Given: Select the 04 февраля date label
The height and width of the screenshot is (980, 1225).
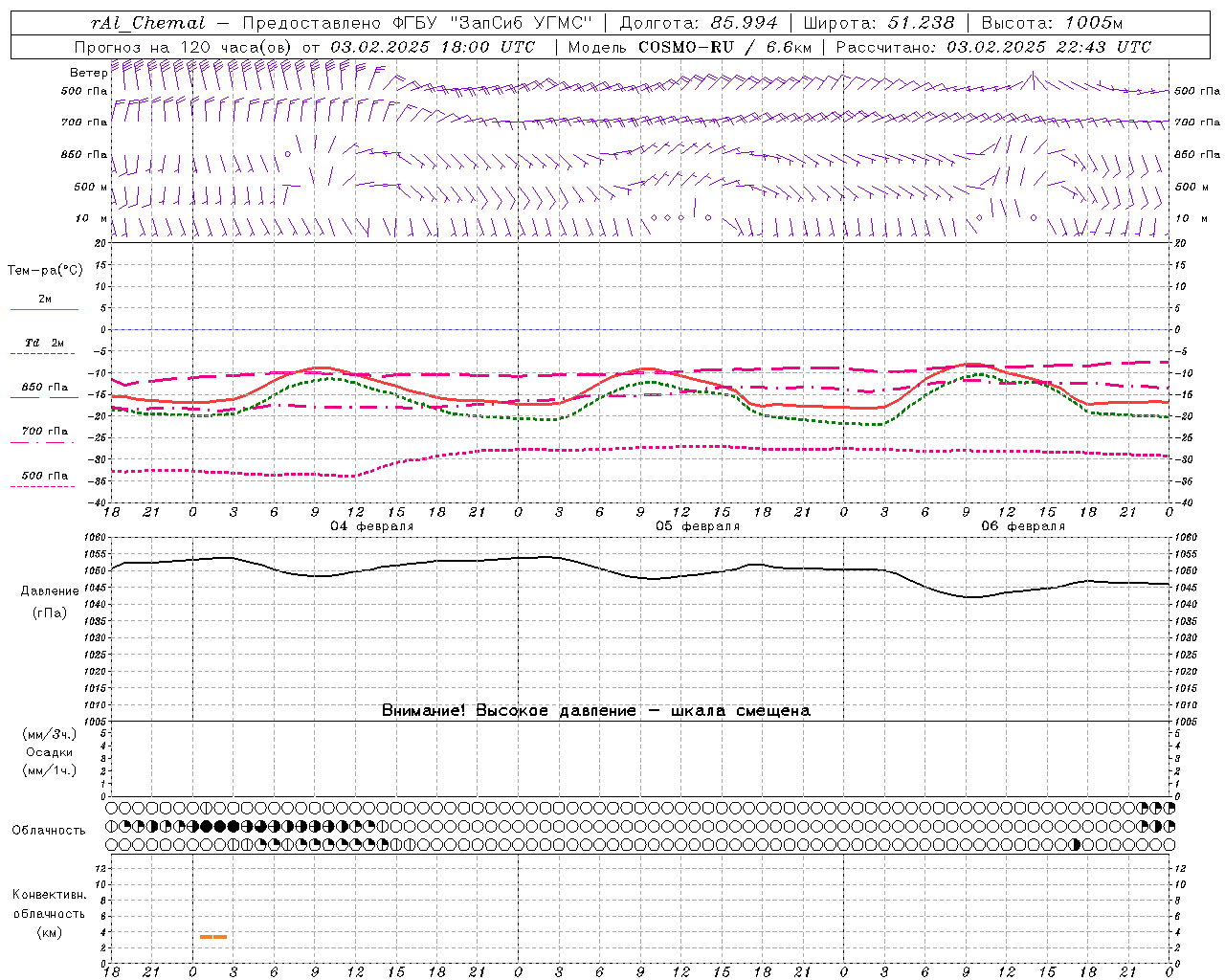Looking at the screenshot, I should [x=372, y=526].
